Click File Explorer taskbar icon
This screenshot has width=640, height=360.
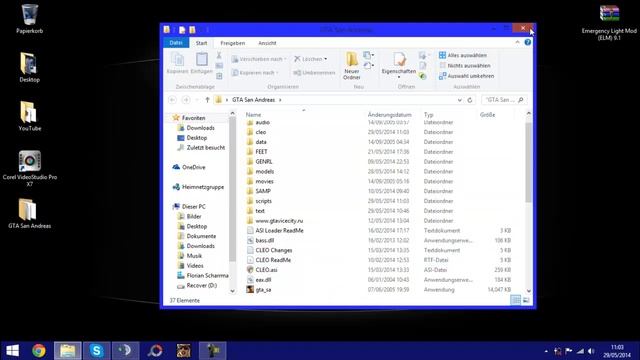(x=68, y=351)
